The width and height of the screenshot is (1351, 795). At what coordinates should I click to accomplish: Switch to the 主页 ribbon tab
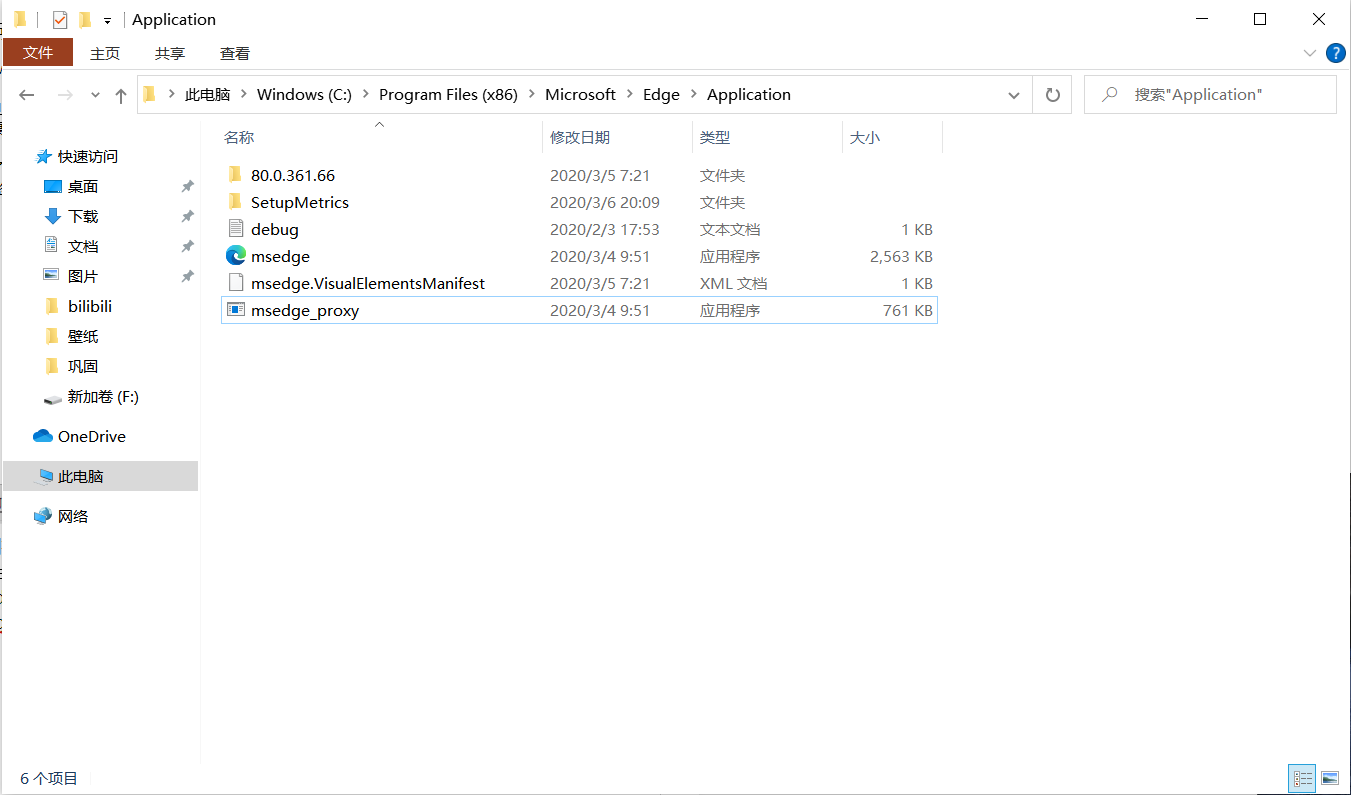point(105,53)
